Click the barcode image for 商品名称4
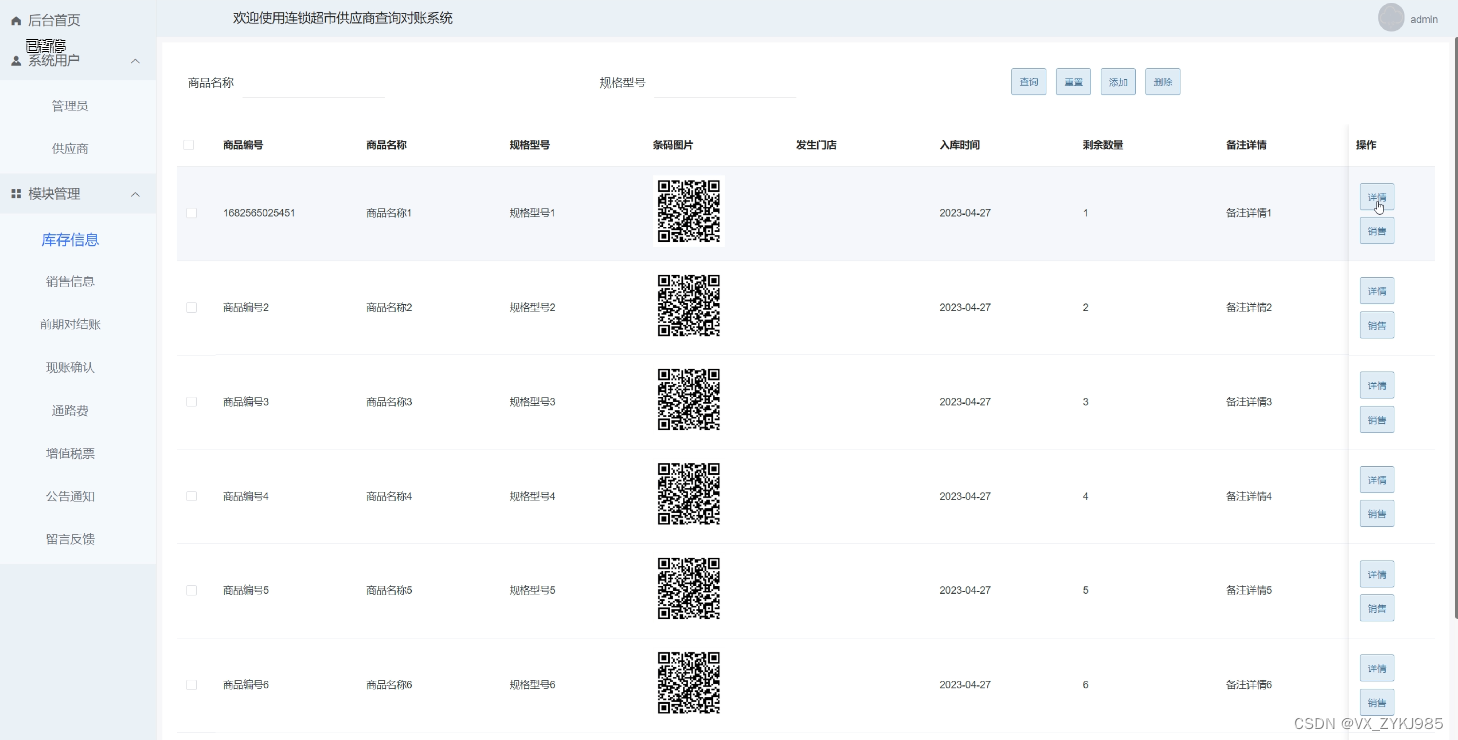 pos(689,495)
